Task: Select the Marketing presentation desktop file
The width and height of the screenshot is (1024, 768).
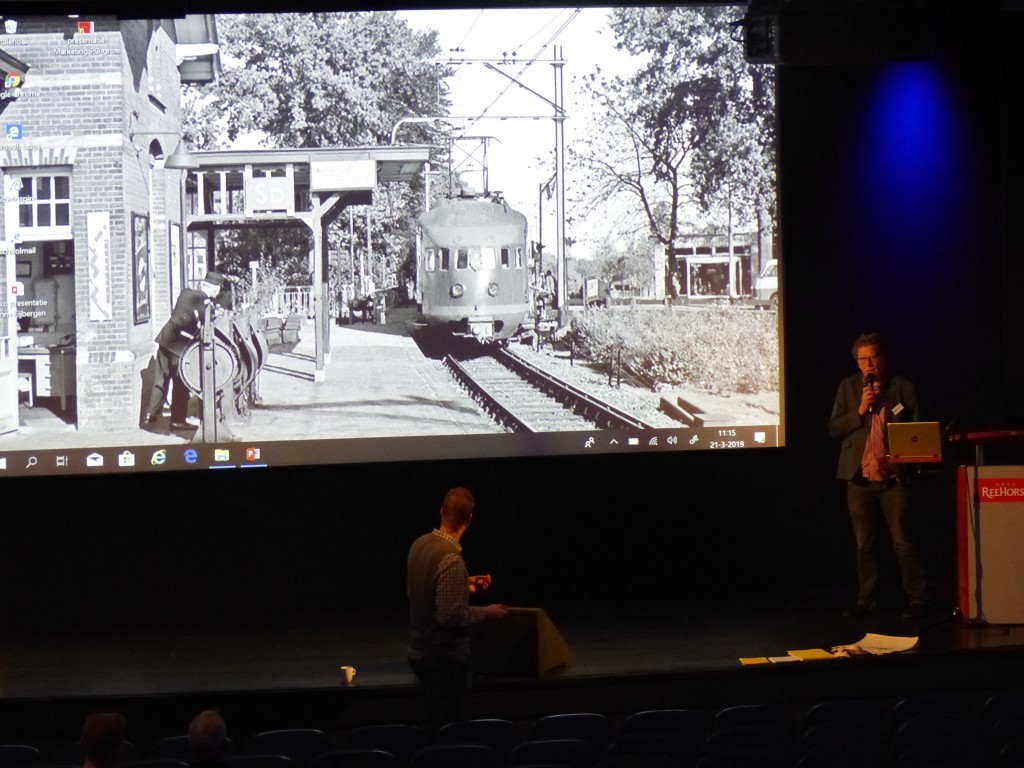Action: click(85, 29)
